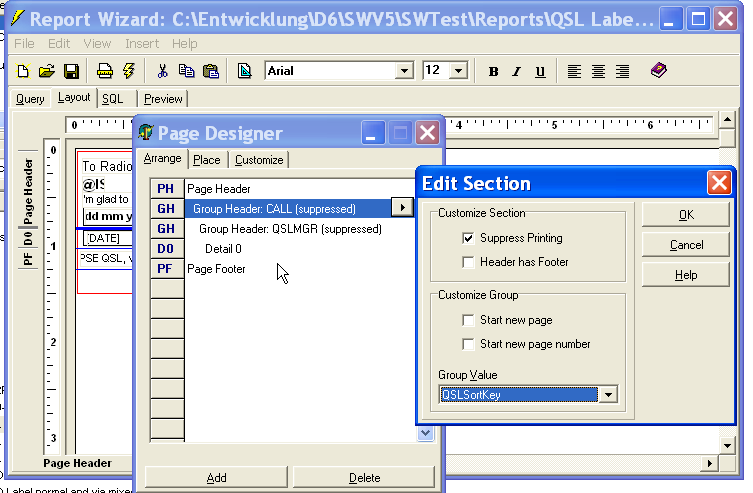
Task: Open the font size dropdown
Action: [458, 71]
